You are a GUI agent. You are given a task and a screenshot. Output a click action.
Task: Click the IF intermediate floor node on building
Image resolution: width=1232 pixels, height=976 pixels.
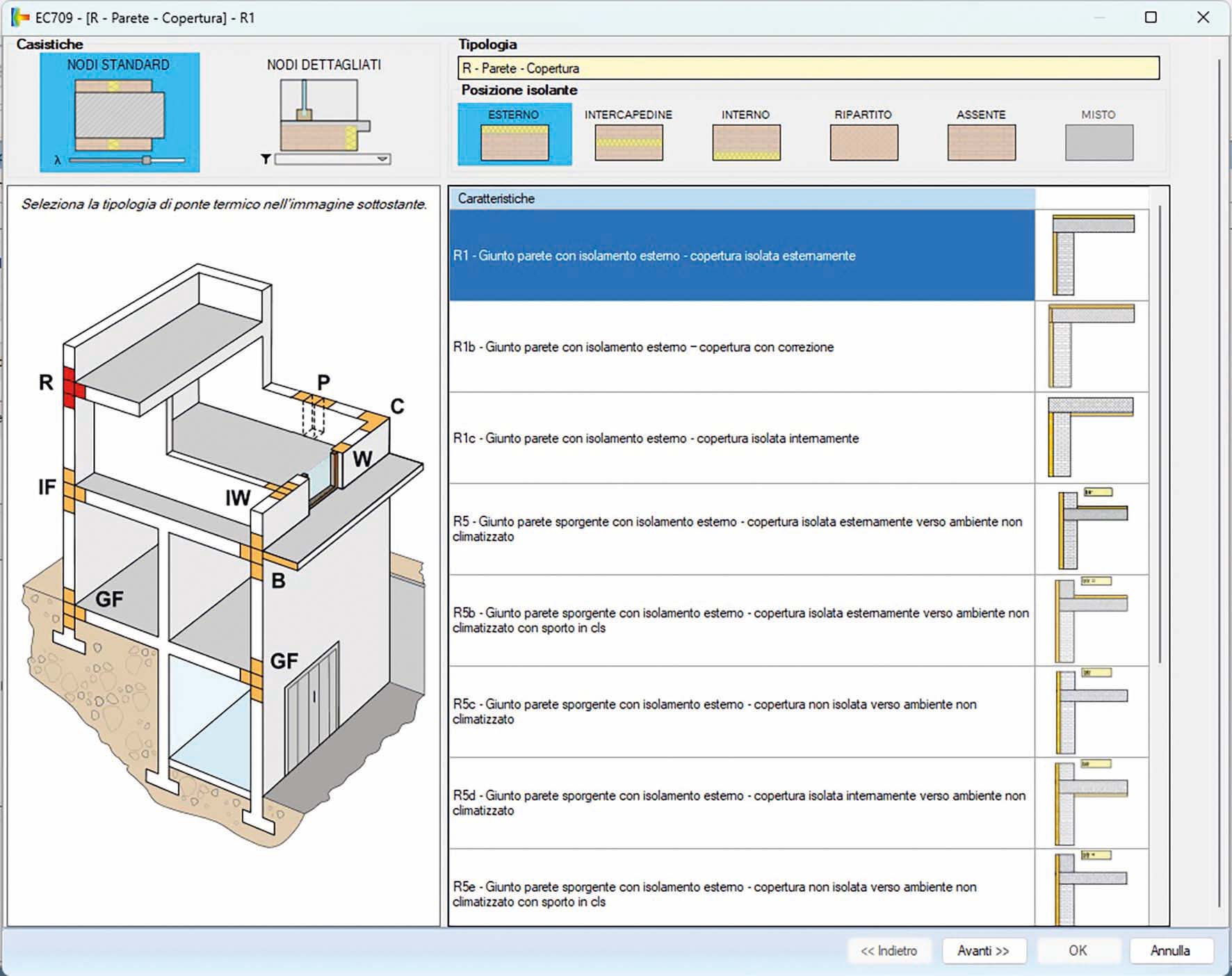click(73, 491)
